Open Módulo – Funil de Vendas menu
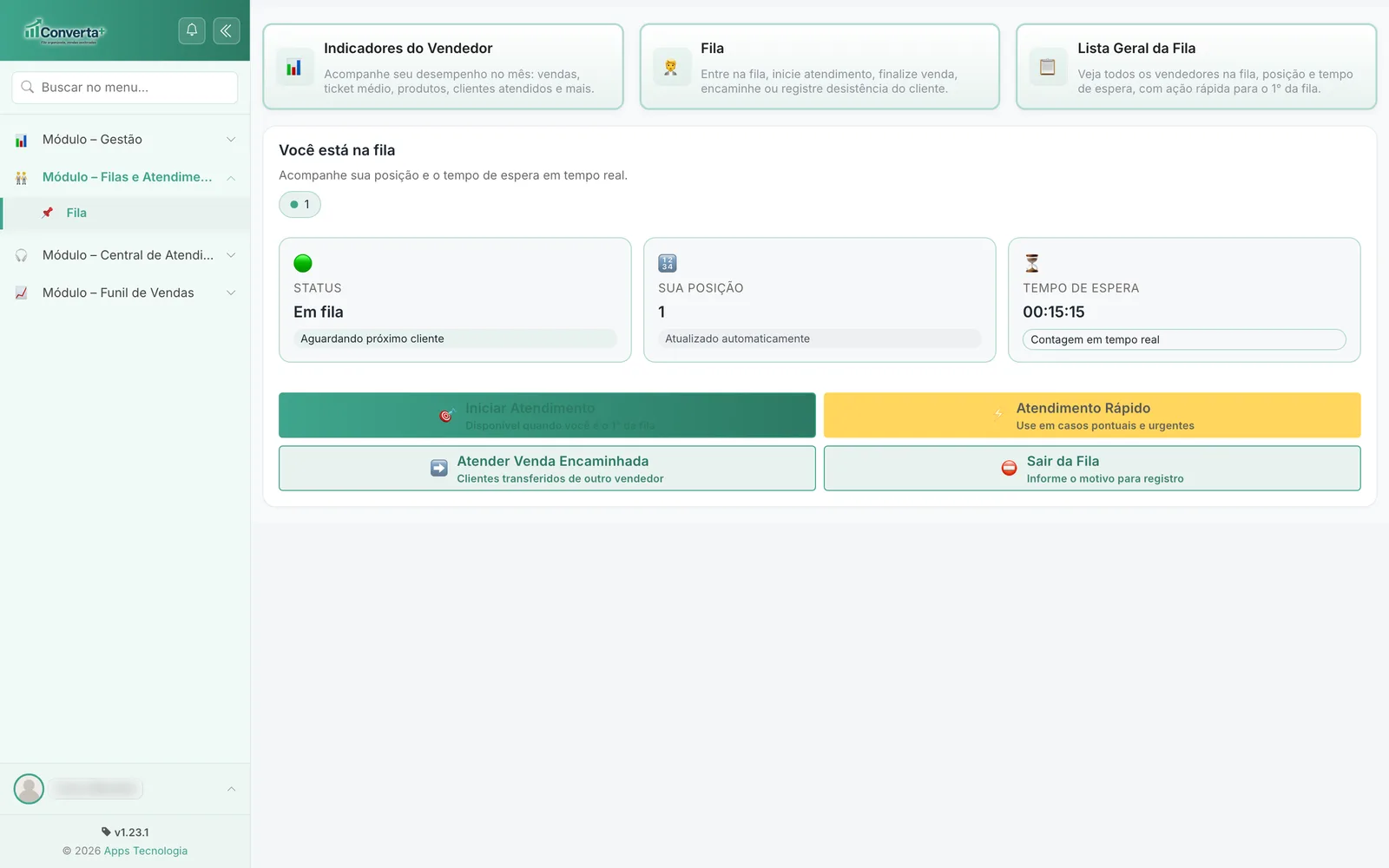 (x=125, y=293)
